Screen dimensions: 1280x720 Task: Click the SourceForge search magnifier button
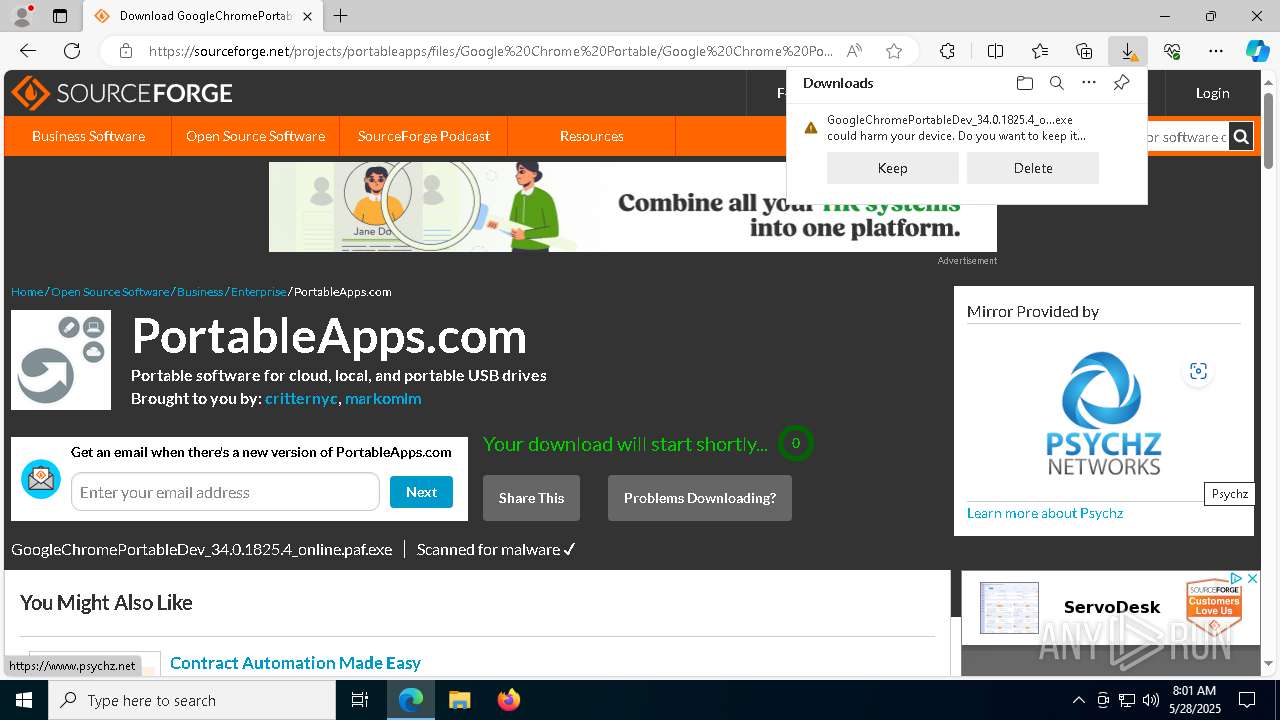pyautogui.click(x=1241, y=137)
